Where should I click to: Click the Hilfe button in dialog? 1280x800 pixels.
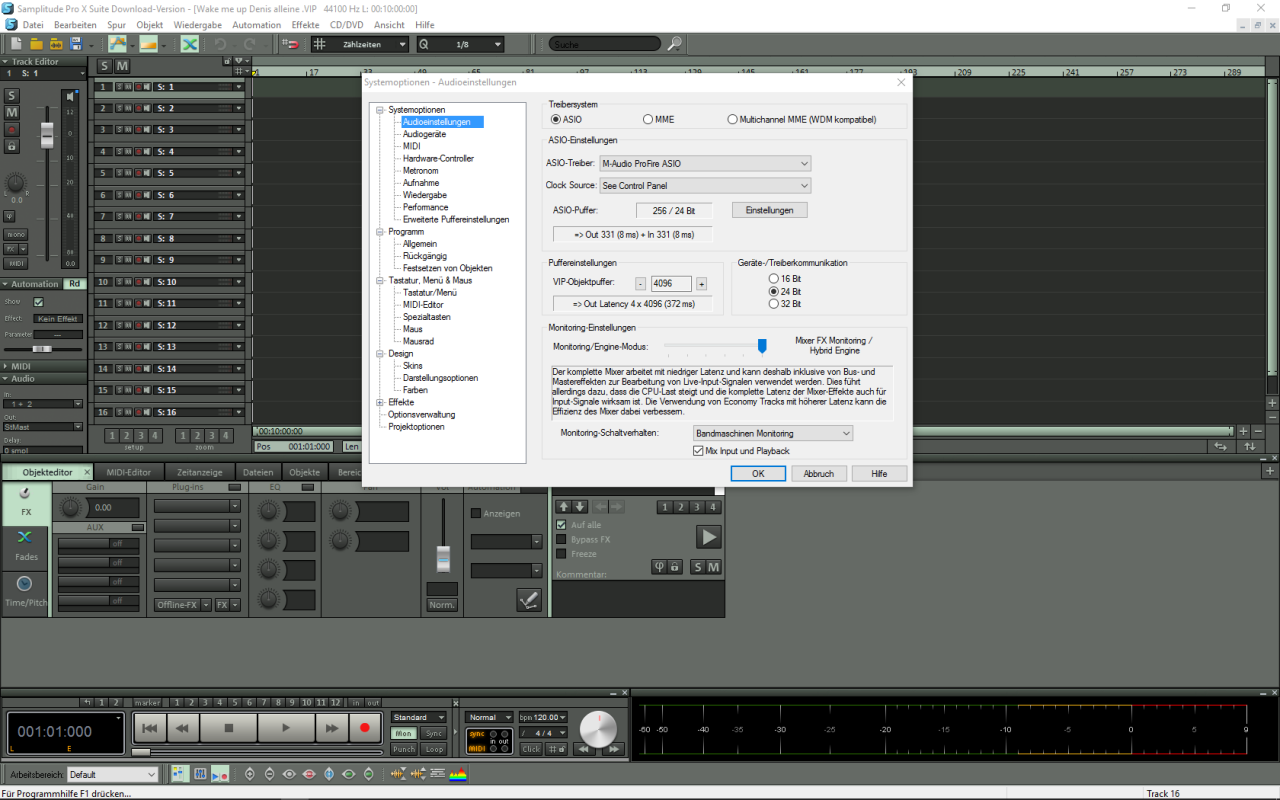(x=879, y=473)
